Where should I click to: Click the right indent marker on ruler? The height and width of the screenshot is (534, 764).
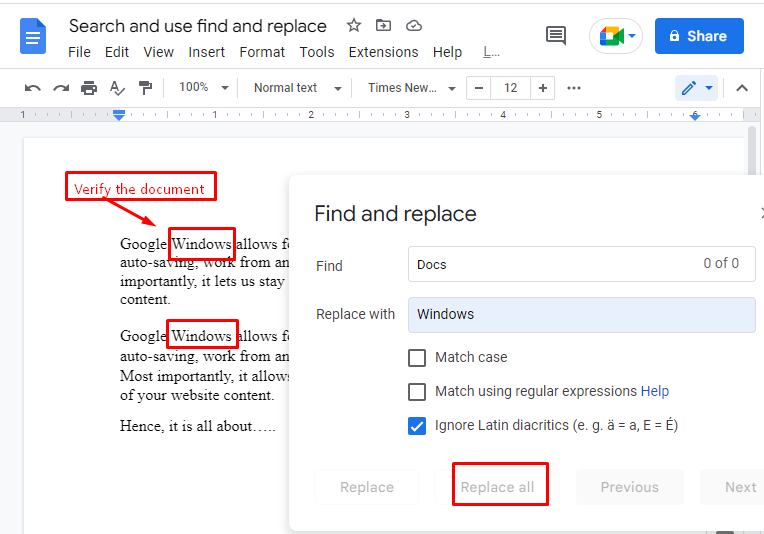(695, 115)
